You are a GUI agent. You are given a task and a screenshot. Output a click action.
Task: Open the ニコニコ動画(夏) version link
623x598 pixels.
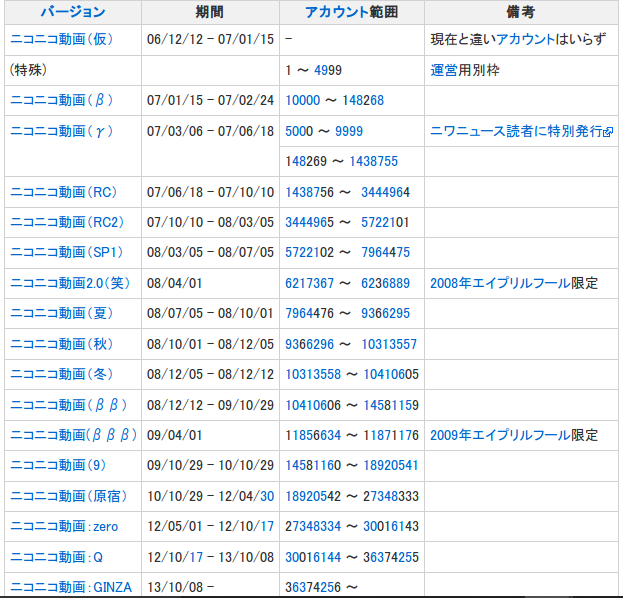click(62, 313)
